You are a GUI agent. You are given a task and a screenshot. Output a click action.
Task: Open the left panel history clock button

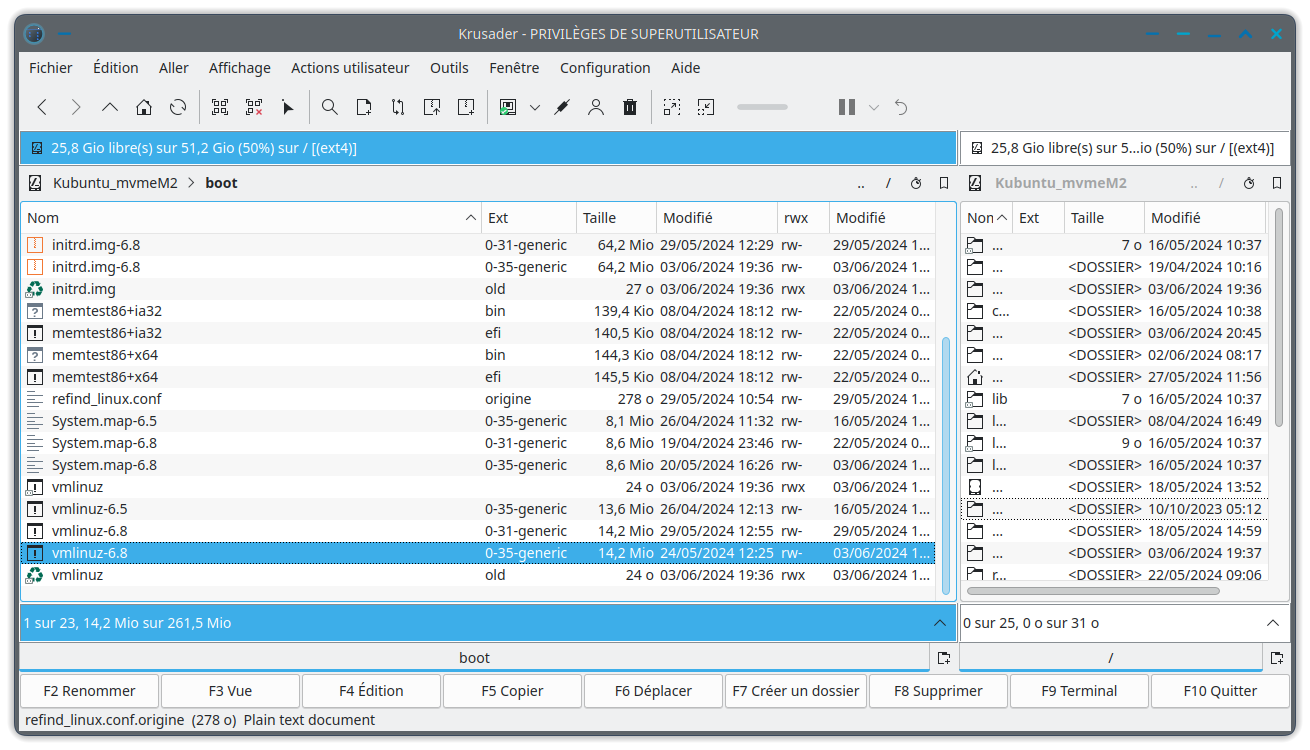click(x=916, y=183)
